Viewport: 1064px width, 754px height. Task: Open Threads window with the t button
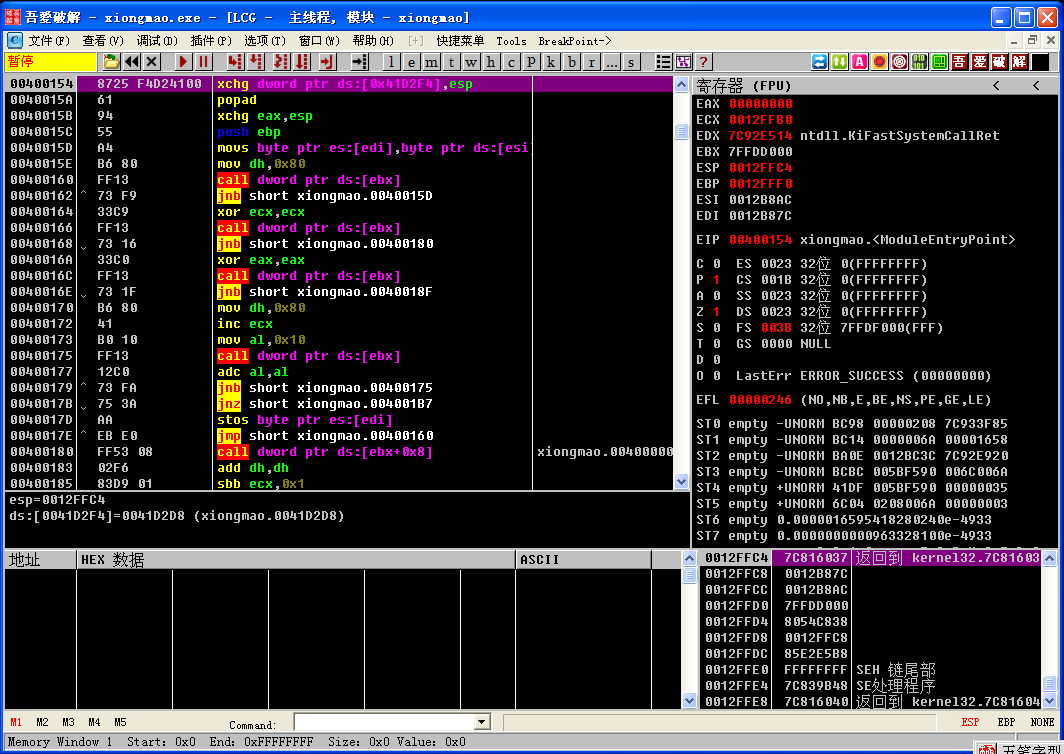[x=451, y=62]
